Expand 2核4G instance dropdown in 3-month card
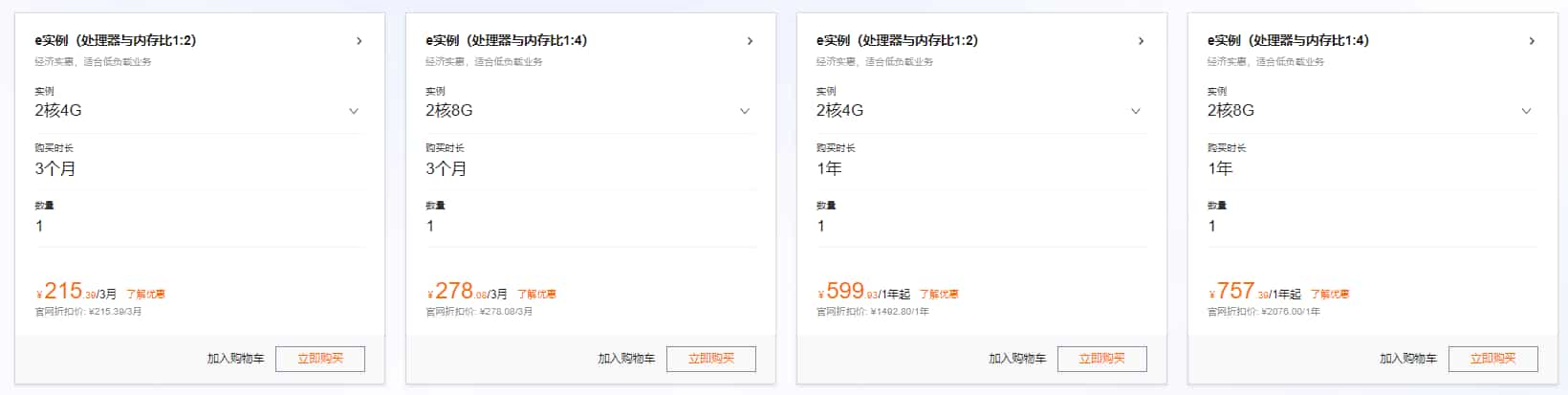Viewport: 1568px width, 395px height. 354,111
